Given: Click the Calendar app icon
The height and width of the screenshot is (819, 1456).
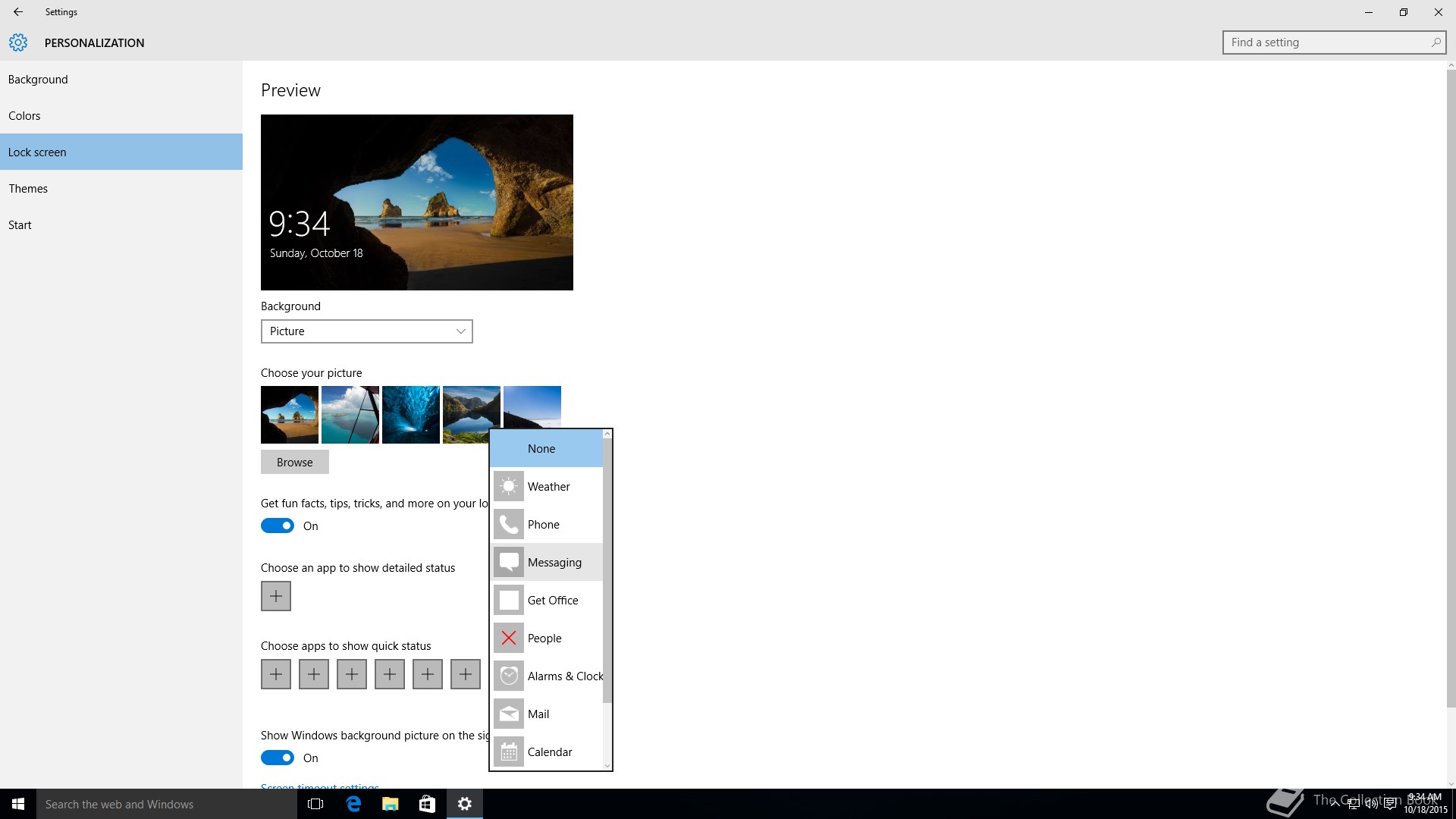Looking at the screenshot, I should tap(509, 752).
